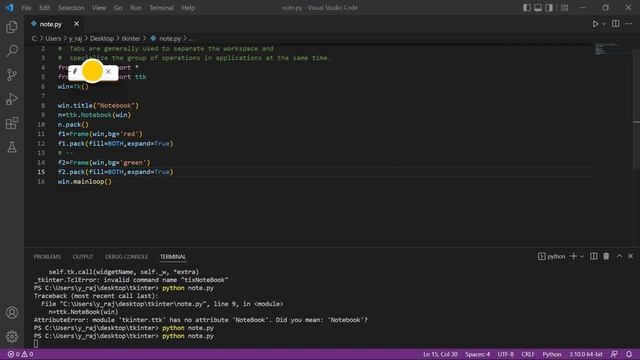Select interpreter 3.10.0 64-bit
The image size is (640, 360).
[586, 354]
